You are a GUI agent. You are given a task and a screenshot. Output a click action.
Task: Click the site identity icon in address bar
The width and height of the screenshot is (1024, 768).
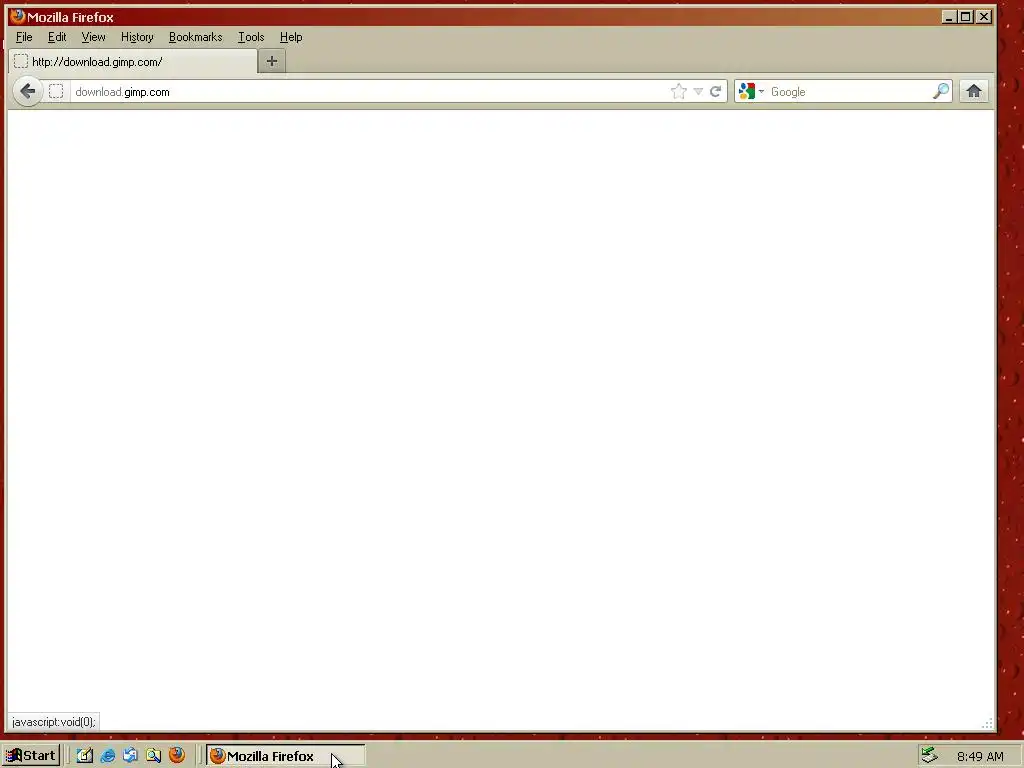(56, 91)
